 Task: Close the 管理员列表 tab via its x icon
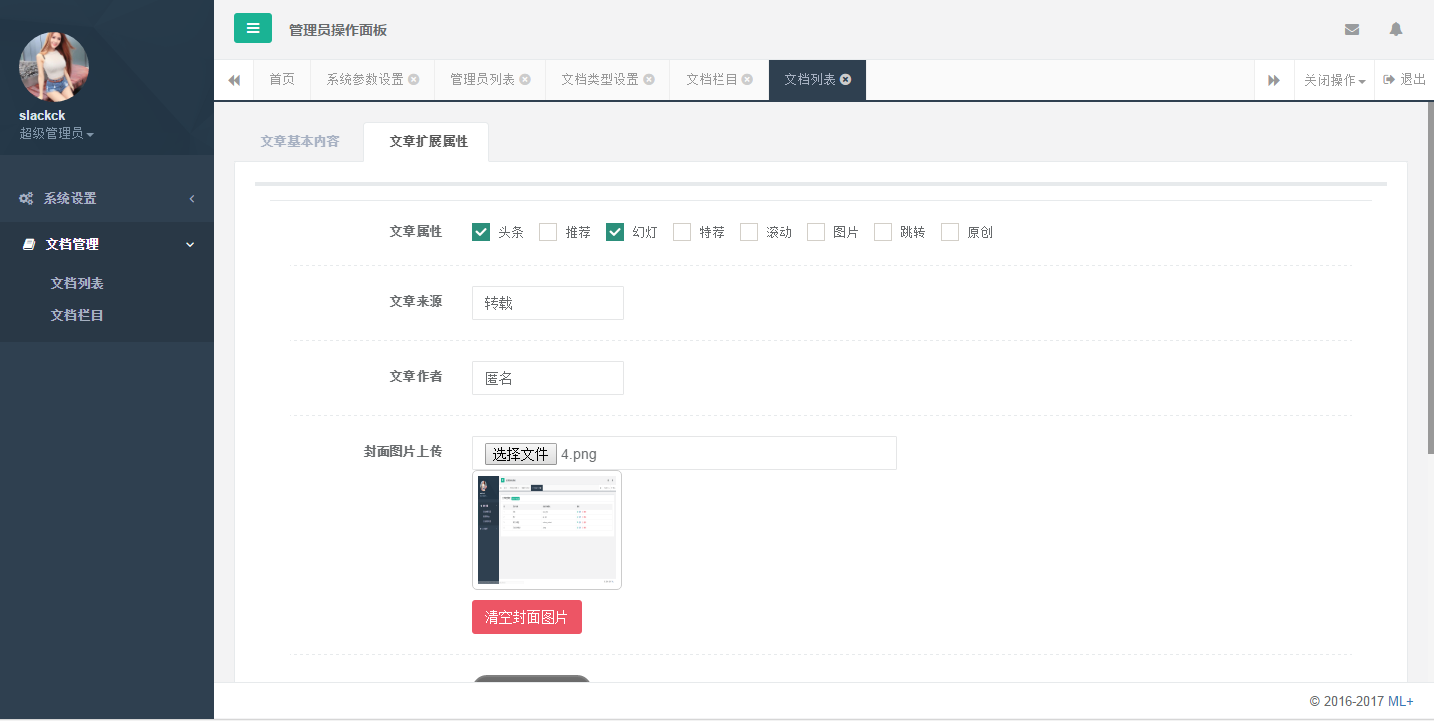tap(525, 80)
